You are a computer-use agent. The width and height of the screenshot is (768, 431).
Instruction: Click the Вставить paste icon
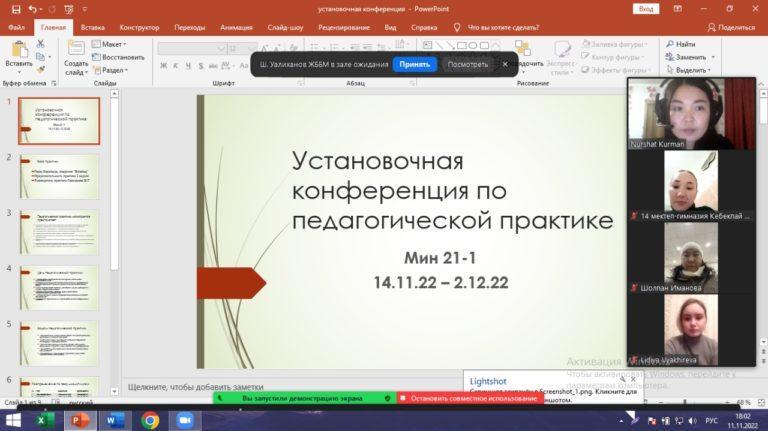tap(19, 49)
